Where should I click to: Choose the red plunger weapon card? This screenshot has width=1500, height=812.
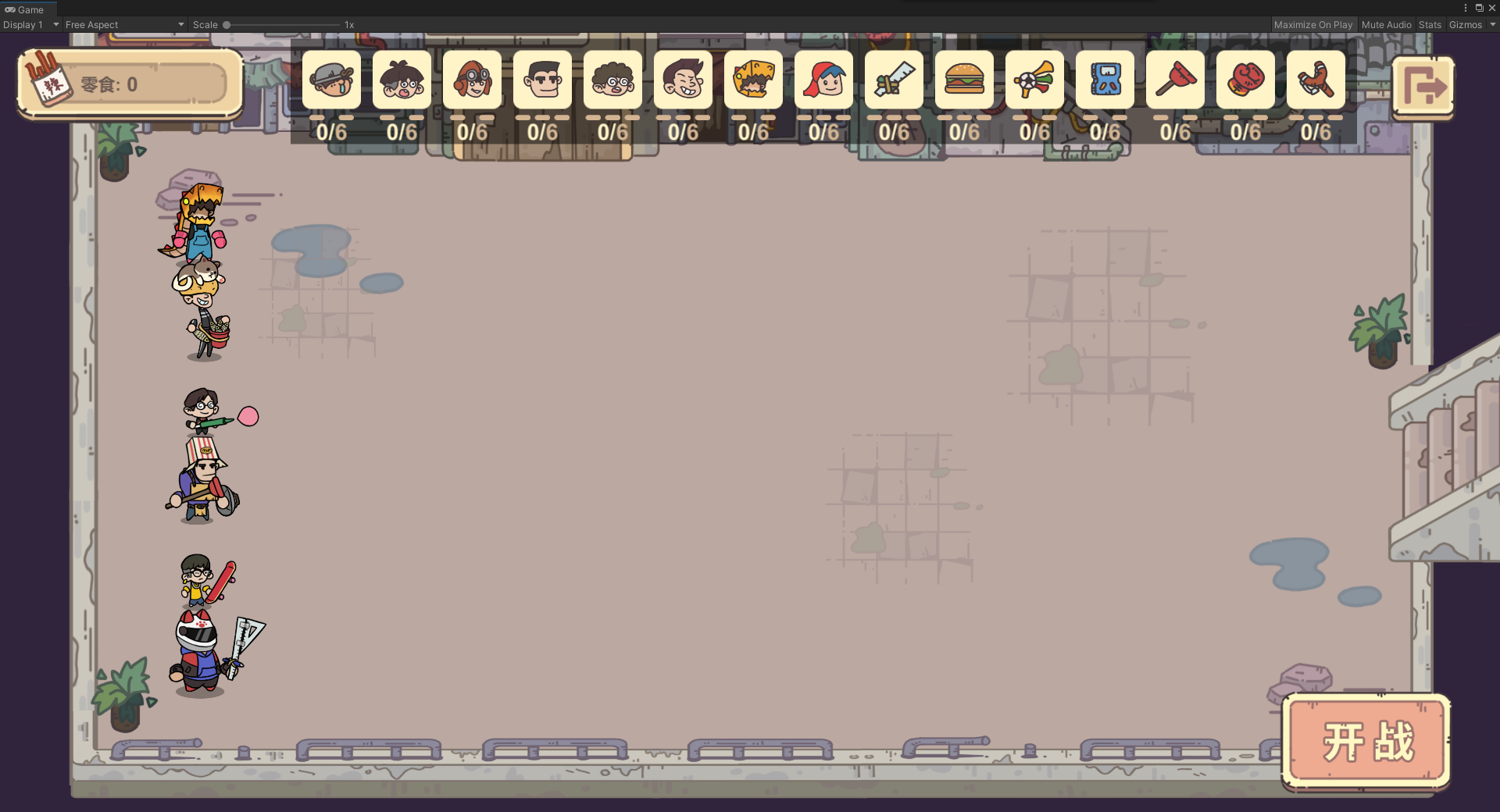click(1175, 80)
